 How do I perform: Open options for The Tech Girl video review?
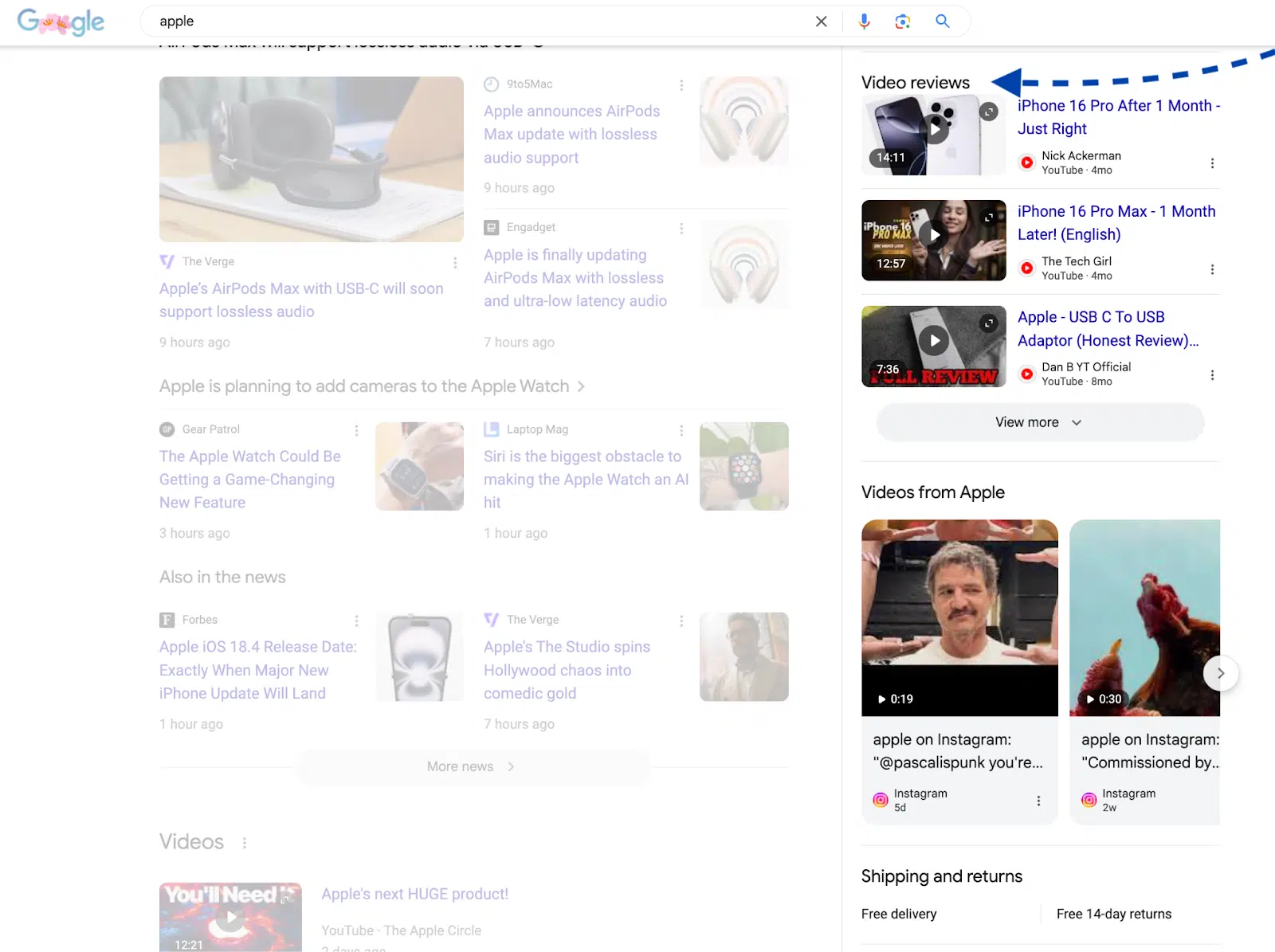point(1212,269)
